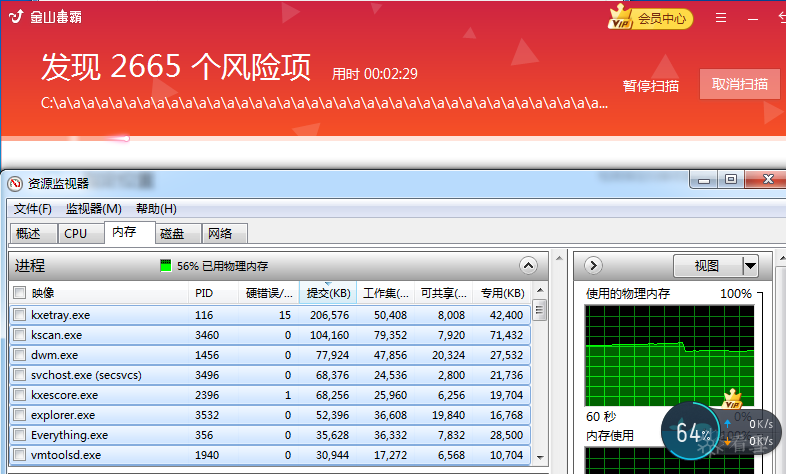
Task: Sort by the 硬错误 column header
Action: coord(269,293)
